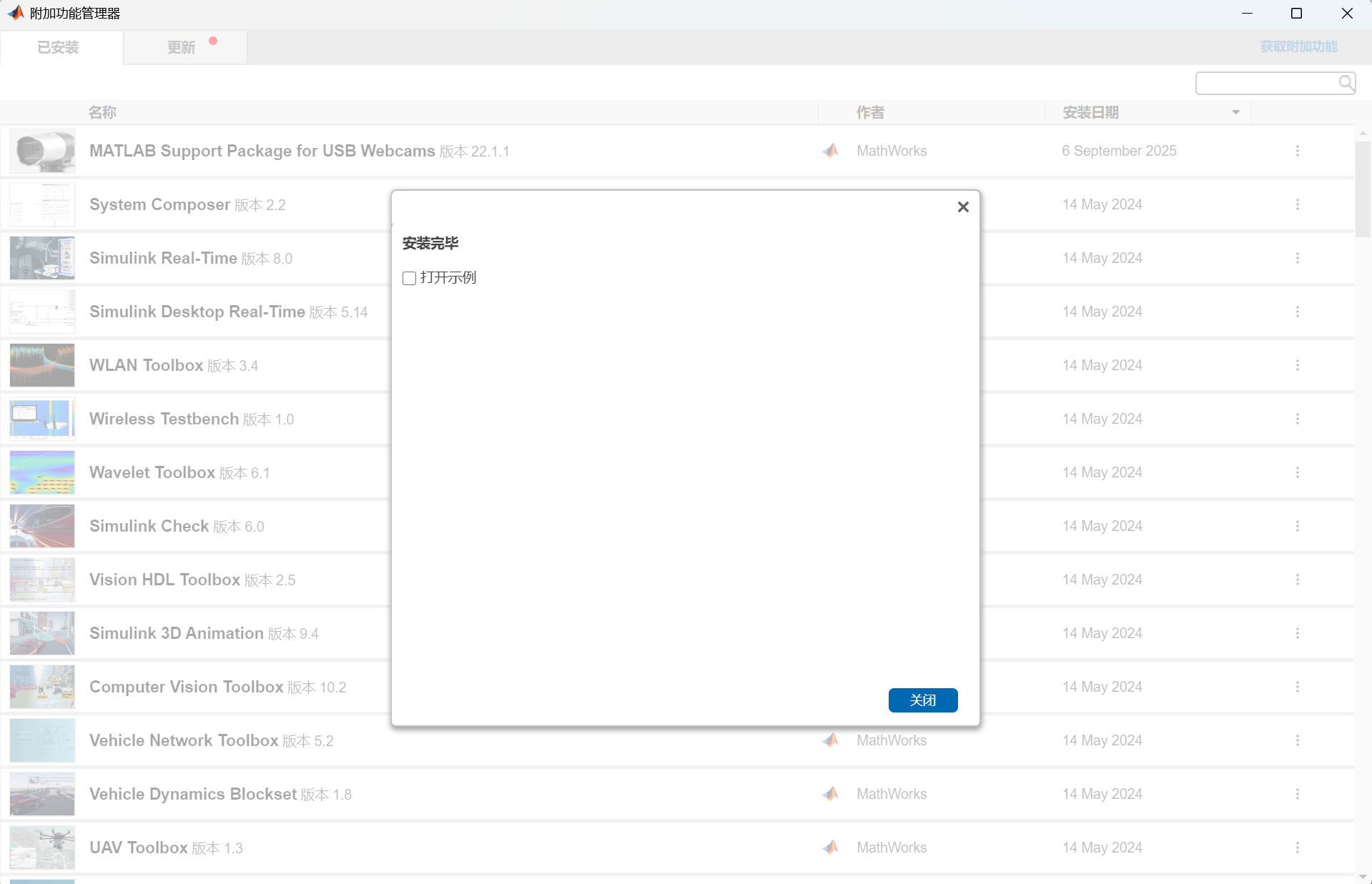This screenshot has height=884, width=1372.
Task: Click the Computer Vision Toolbox thumbnail
Action: (42, 687)
